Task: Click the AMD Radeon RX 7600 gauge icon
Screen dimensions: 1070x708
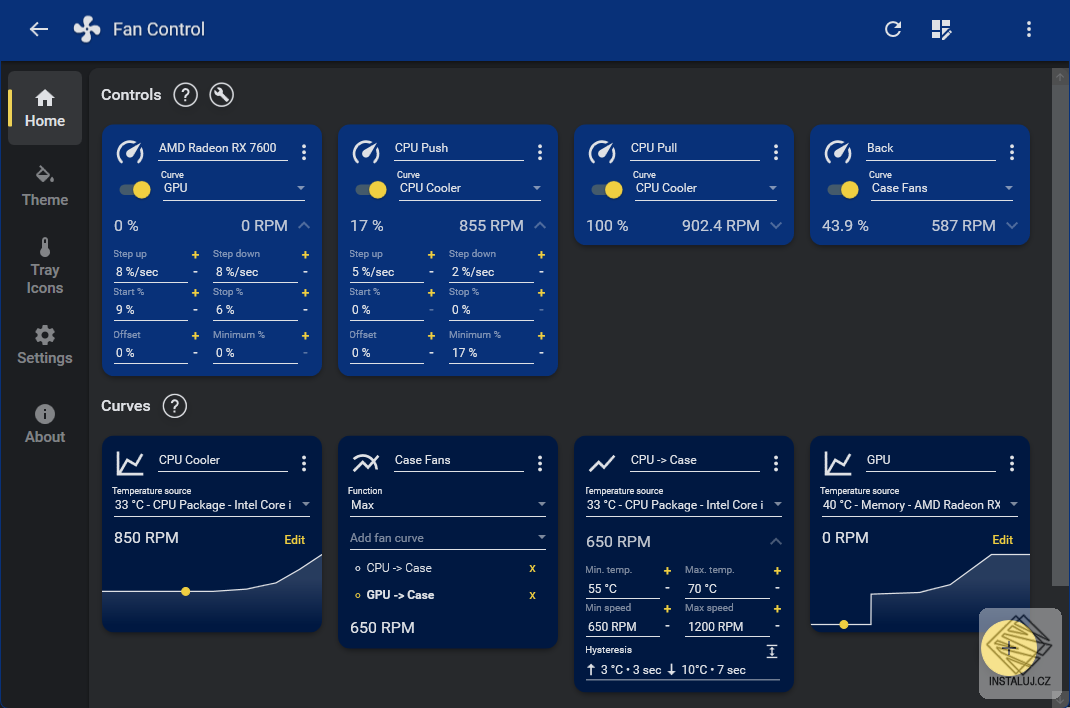Action: [130, 151]
